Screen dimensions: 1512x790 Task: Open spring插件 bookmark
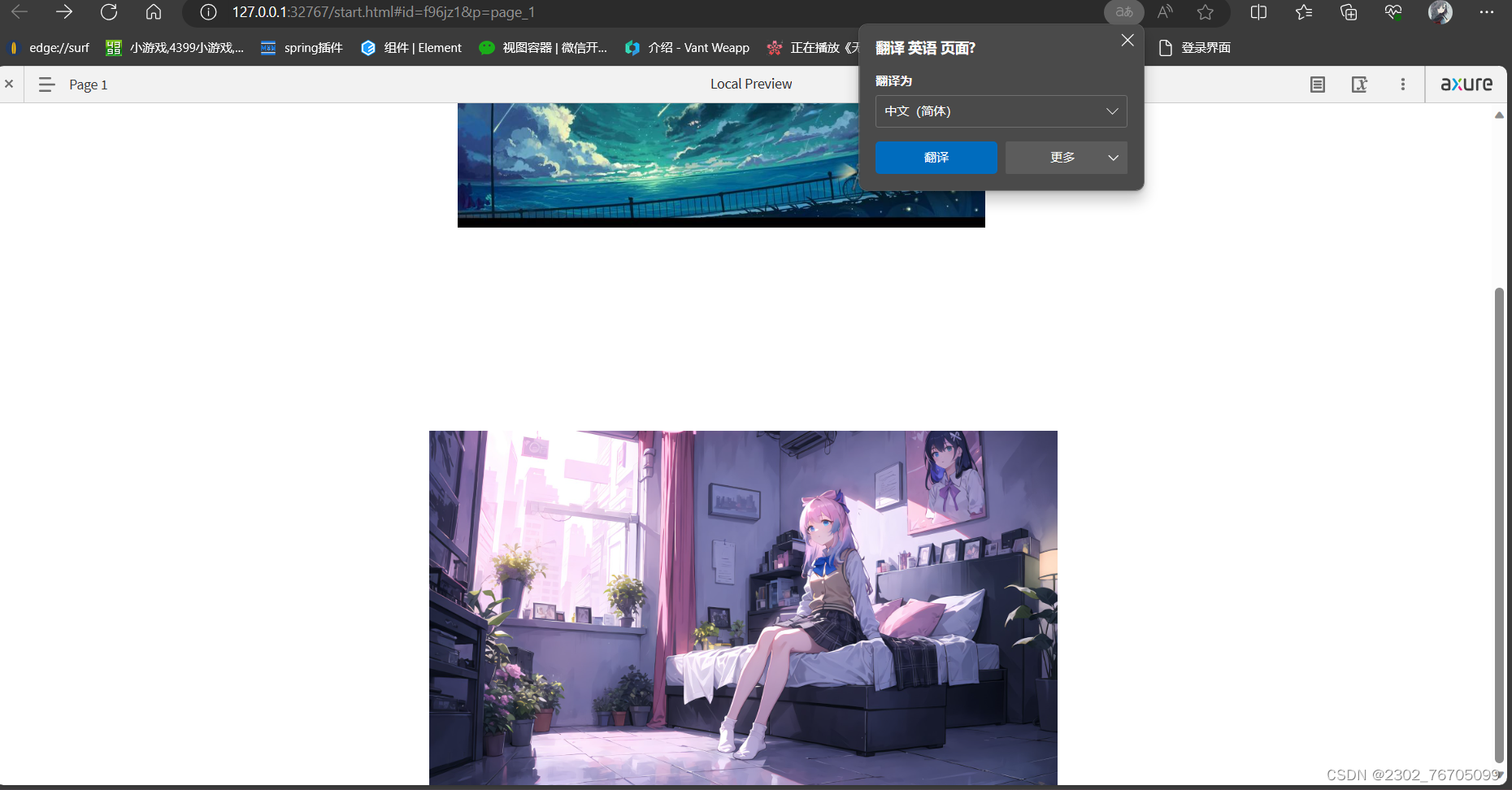point(302,48)
